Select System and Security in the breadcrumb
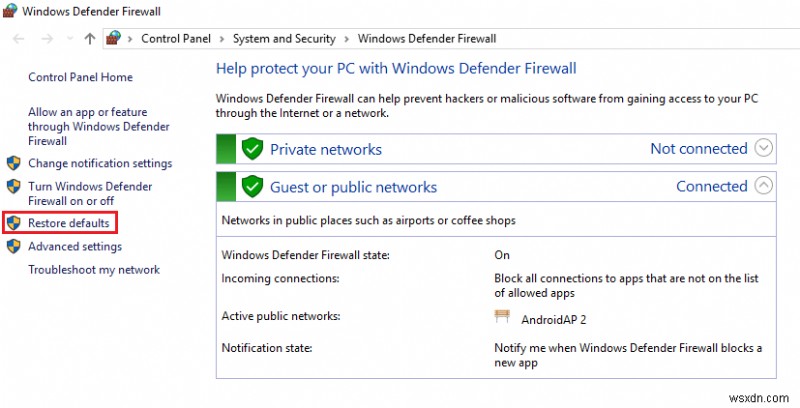 (285, 39)
